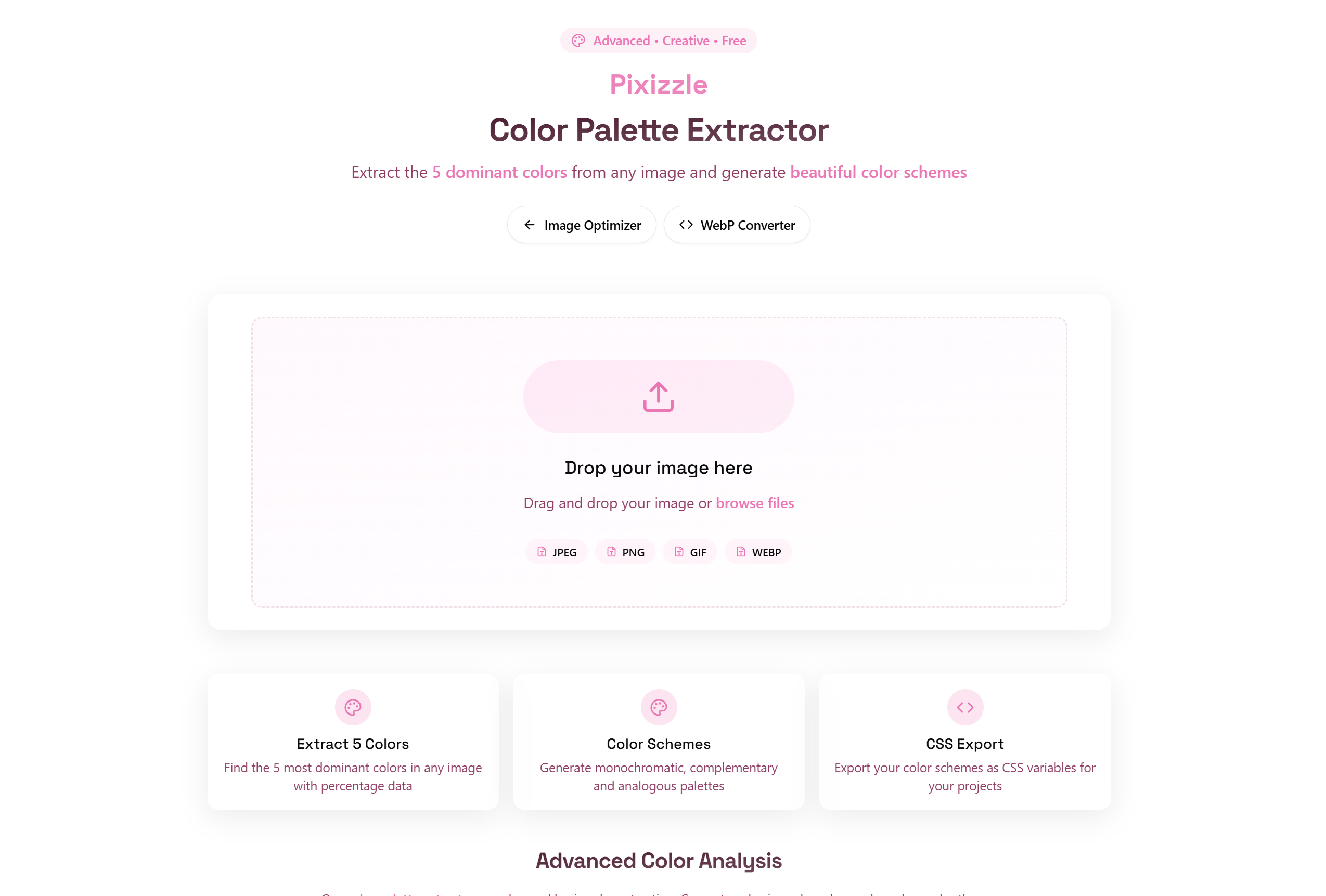Viewport: 1326px width, 896px height.
Task: Open the Image Optimizer page
Action: click(x=582, y=225)
